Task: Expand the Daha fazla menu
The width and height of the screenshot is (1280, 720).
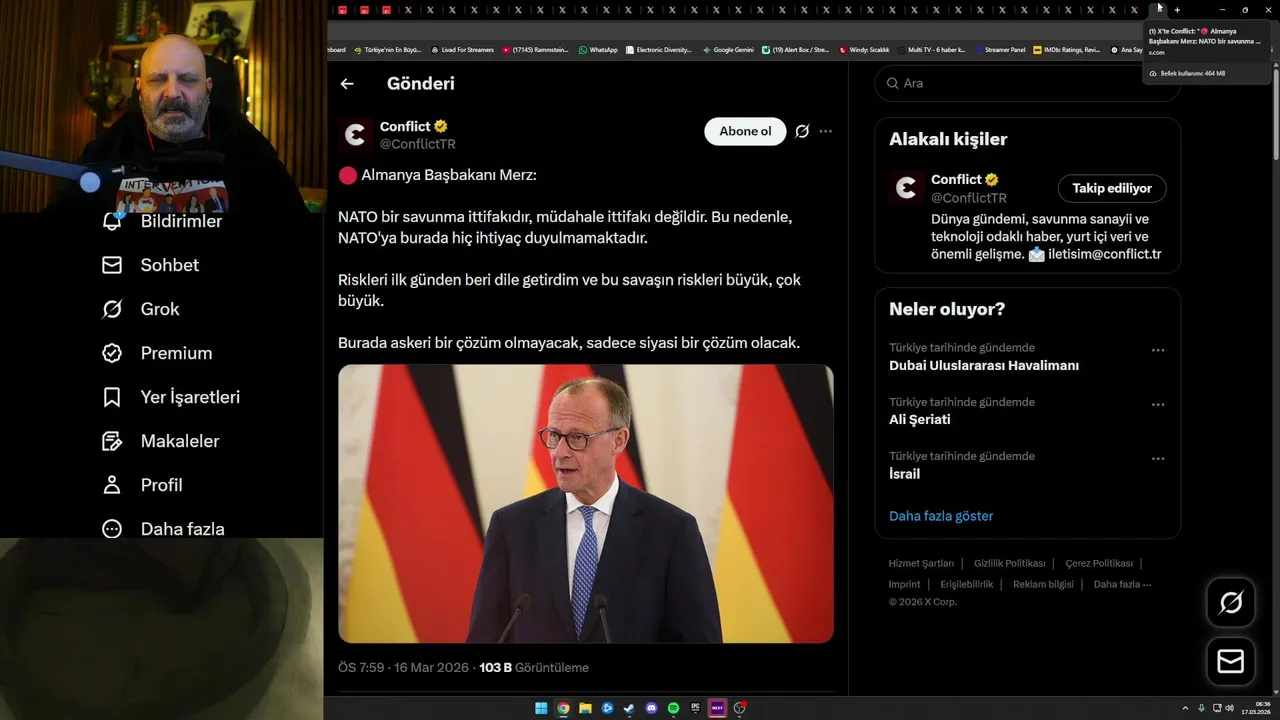Action: click(163, 529)
